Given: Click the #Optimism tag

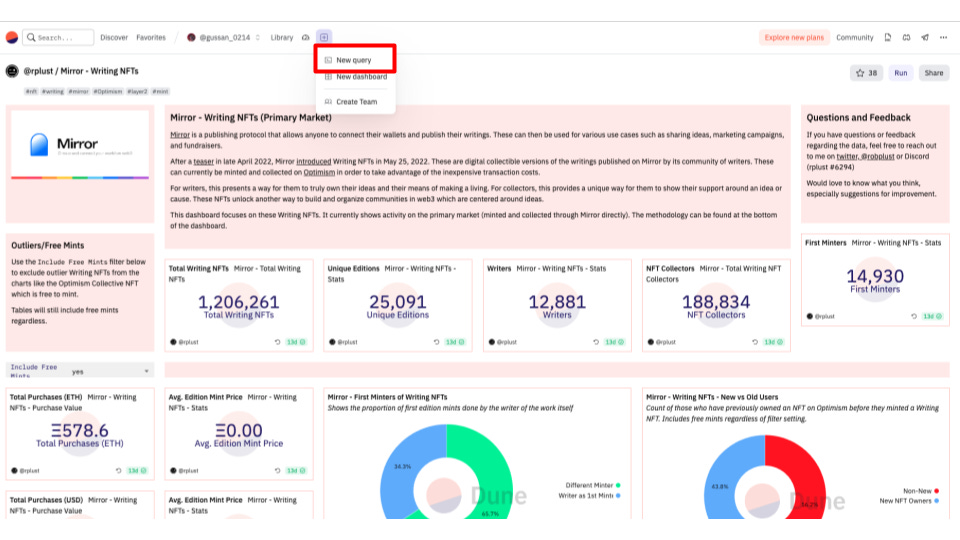Looking at the screenshot, I should pyautogui.click(x=108, y=91).
